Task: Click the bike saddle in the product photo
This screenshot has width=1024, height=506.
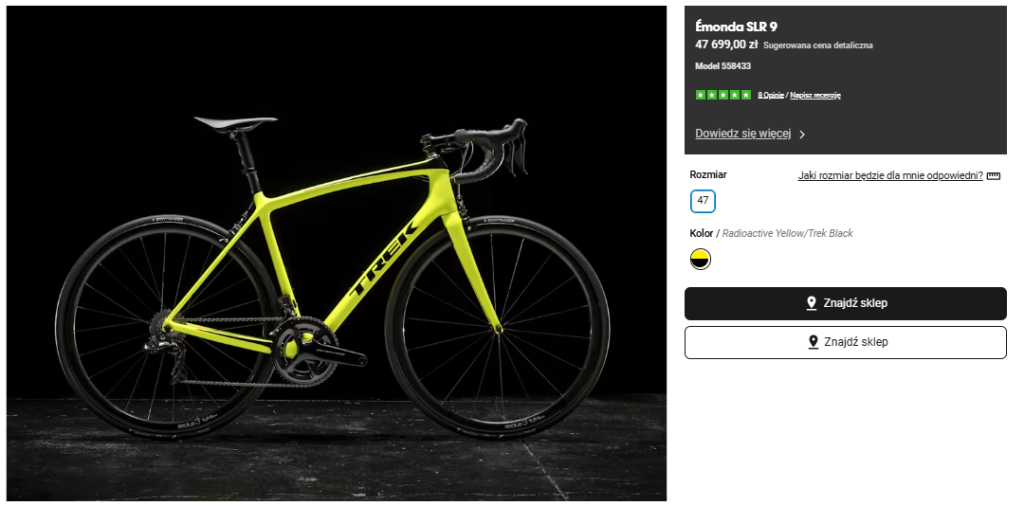Action: tap(235, 123)
